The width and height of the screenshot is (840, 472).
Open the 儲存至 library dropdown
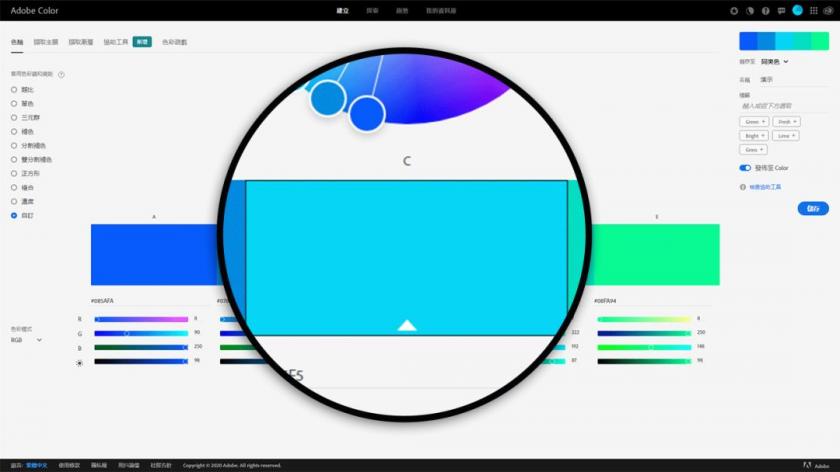(775, 62)
